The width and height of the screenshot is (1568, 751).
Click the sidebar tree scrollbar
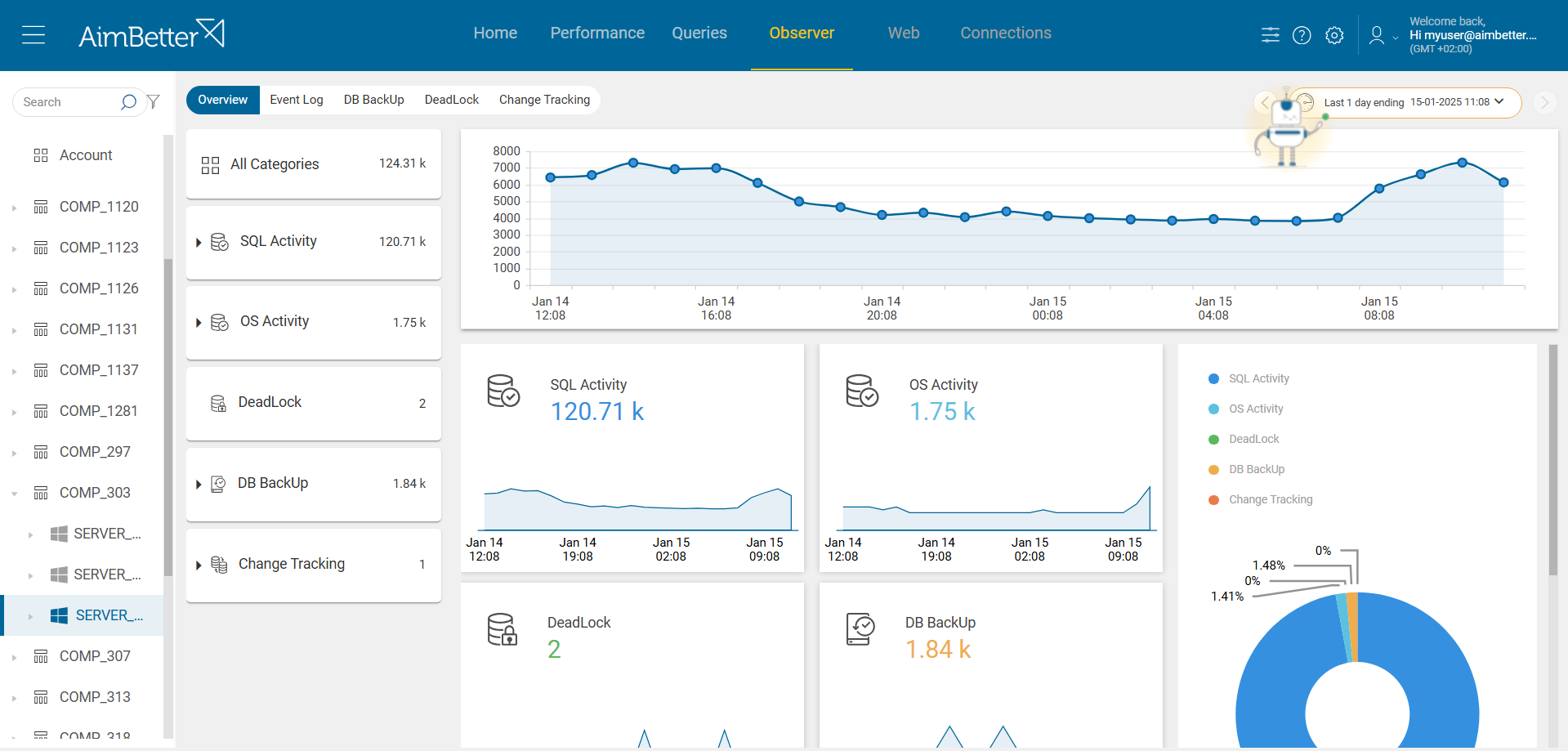pyautogui.click(x=168, y=417)
